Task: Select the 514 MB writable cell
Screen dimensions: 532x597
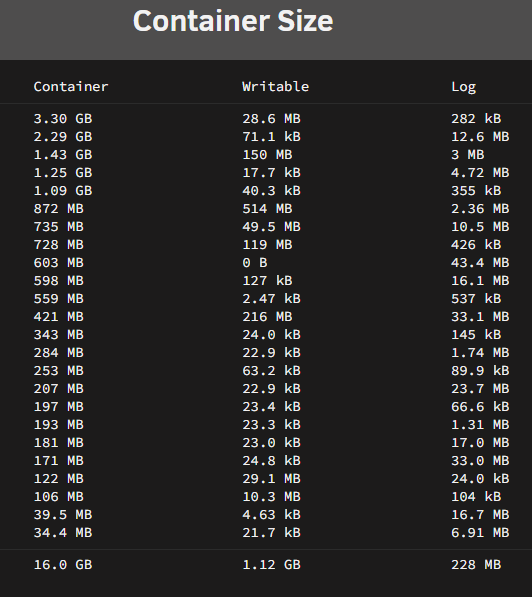Action: 267,209
